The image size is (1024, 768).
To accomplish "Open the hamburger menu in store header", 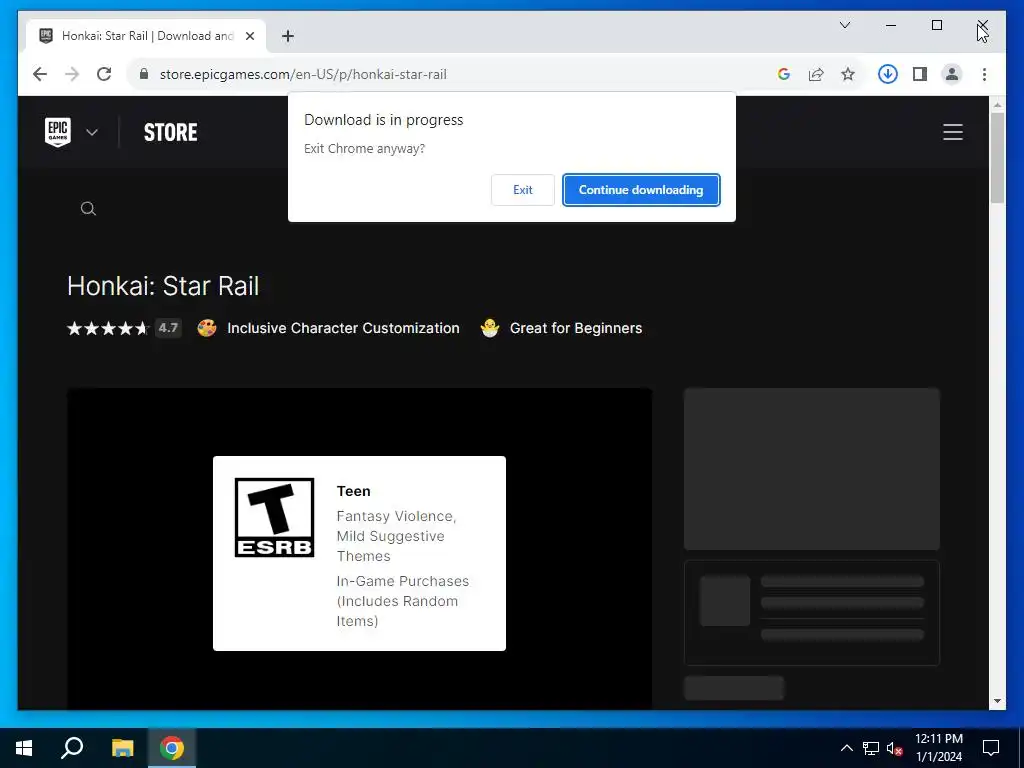I will pyautogui.click(x=953, y=132).
